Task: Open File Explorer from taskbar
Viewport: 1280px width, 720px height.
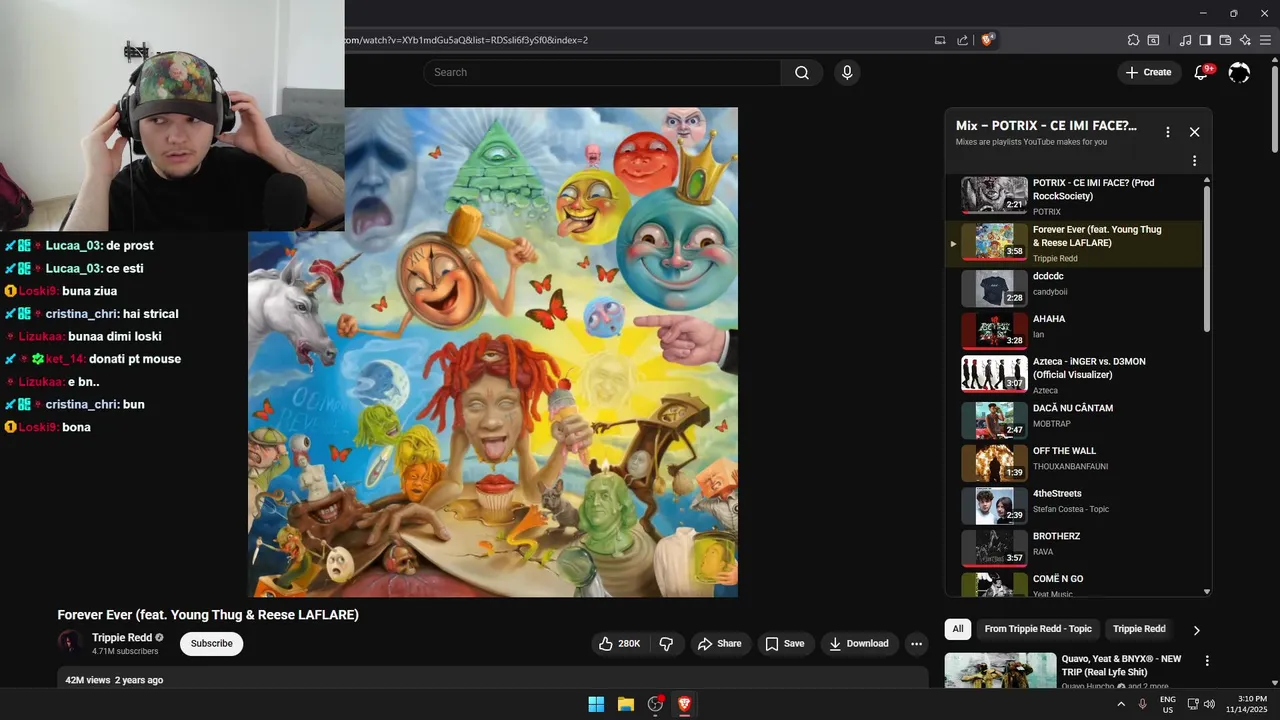Action: pyautogui.click(x=626, y=704)
